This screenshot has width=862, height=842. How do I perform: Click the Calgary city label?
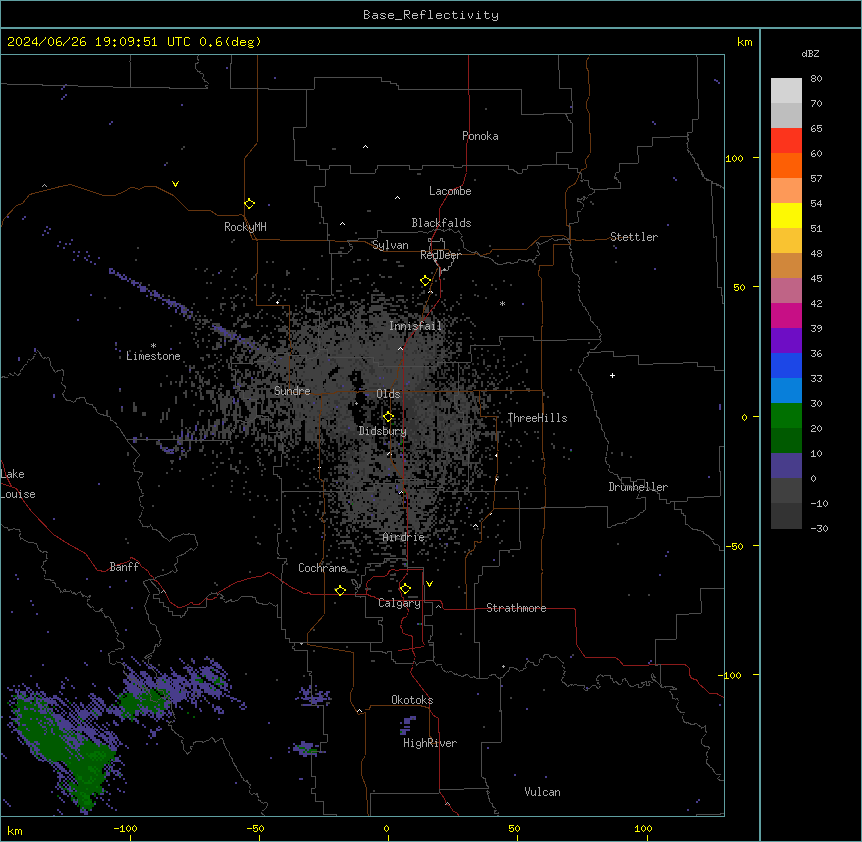click(399, 603)
